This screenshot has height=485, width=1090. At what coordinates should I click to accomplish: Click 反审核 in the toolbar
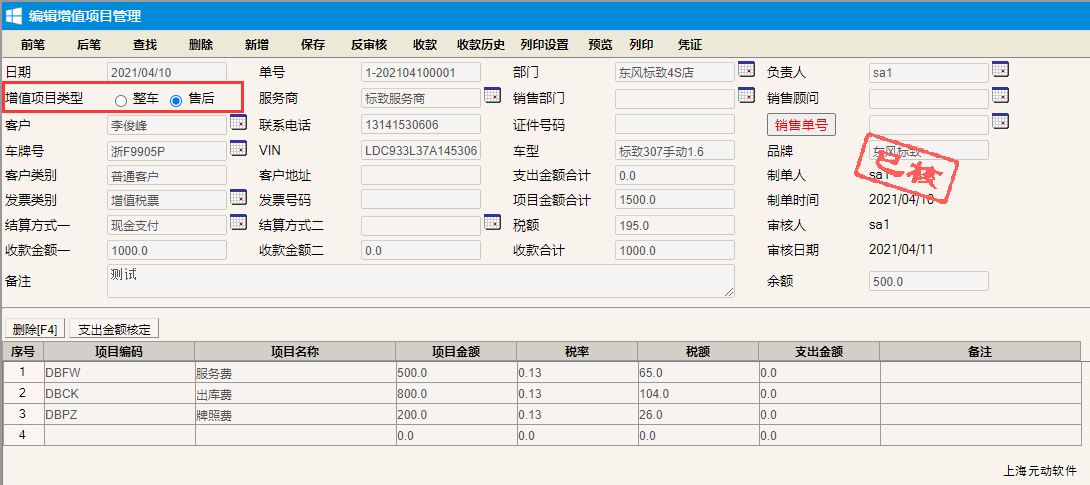click(369, 45)
